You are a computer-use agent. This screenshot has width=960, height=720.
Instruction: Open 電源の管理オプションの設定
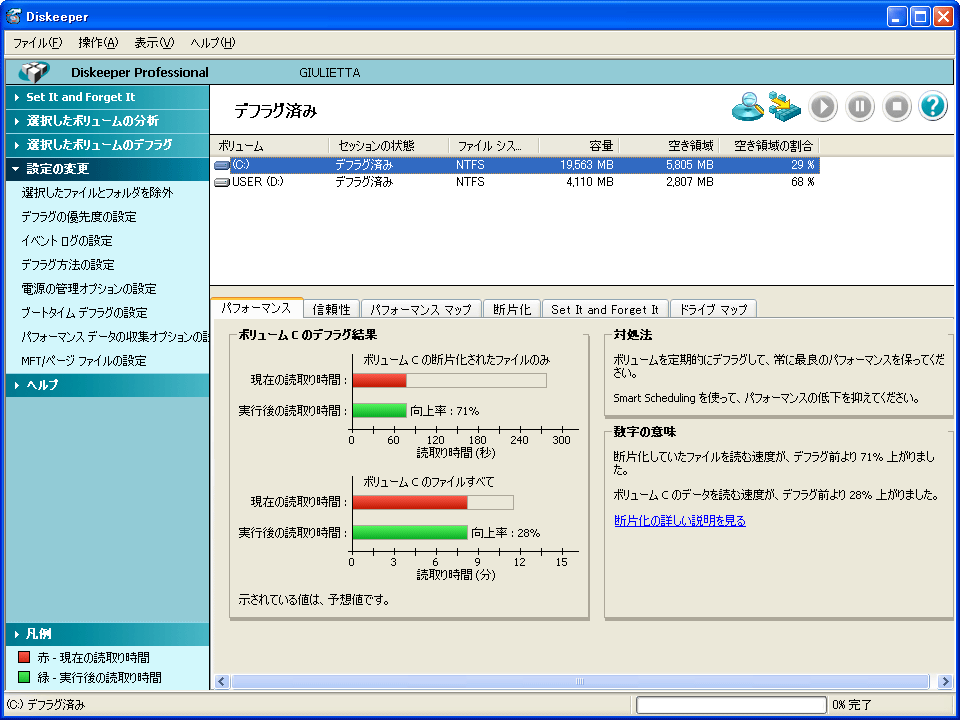tap(89, 288)
